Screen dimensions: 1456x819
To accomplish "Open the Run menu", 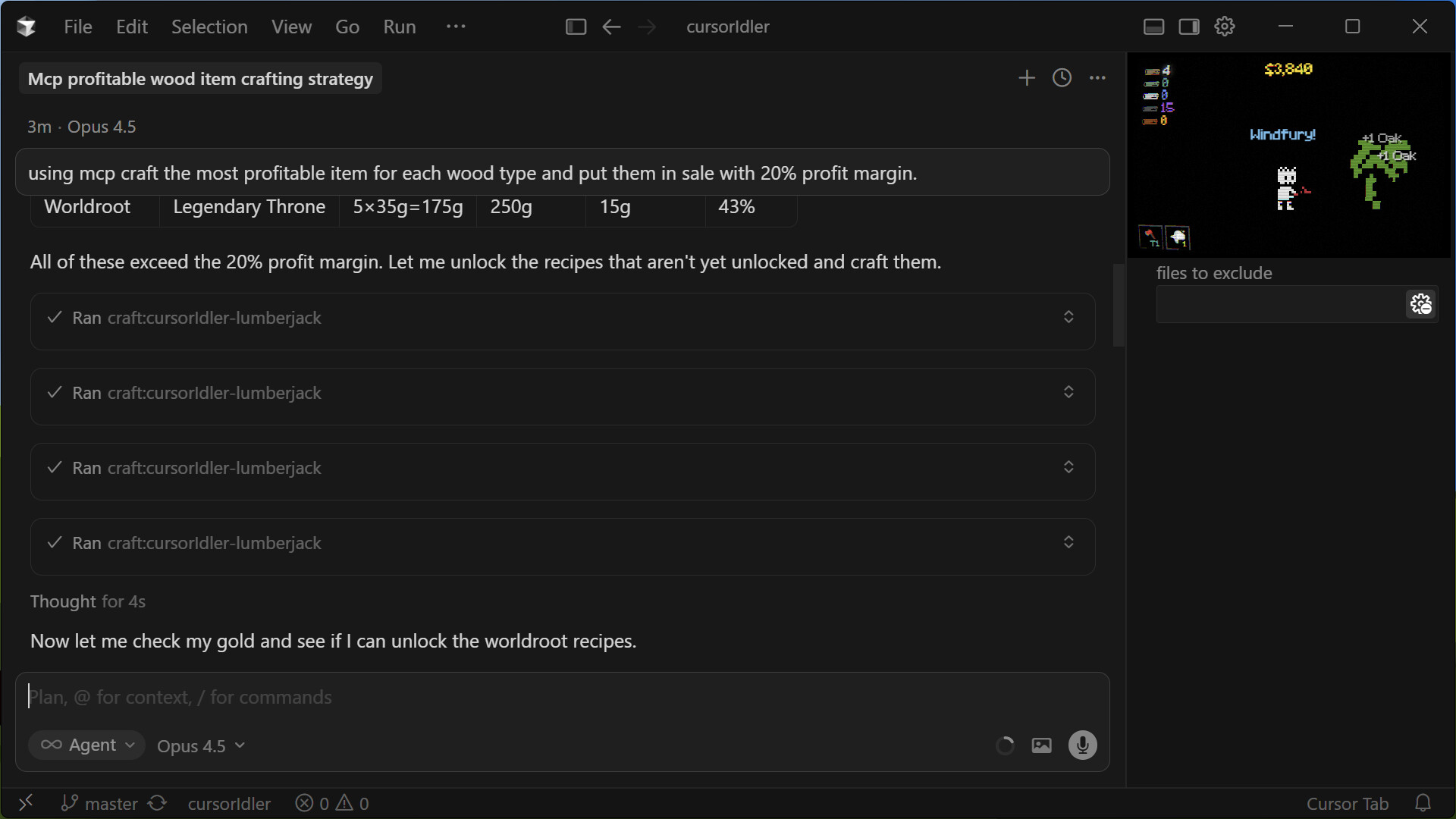I will coord(399,27).
